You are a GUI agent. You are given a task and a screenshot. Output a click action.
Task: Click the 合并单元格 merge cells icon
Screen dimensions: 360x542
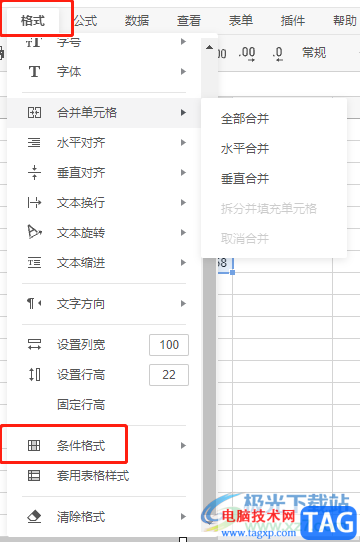[x=34, y=112]
